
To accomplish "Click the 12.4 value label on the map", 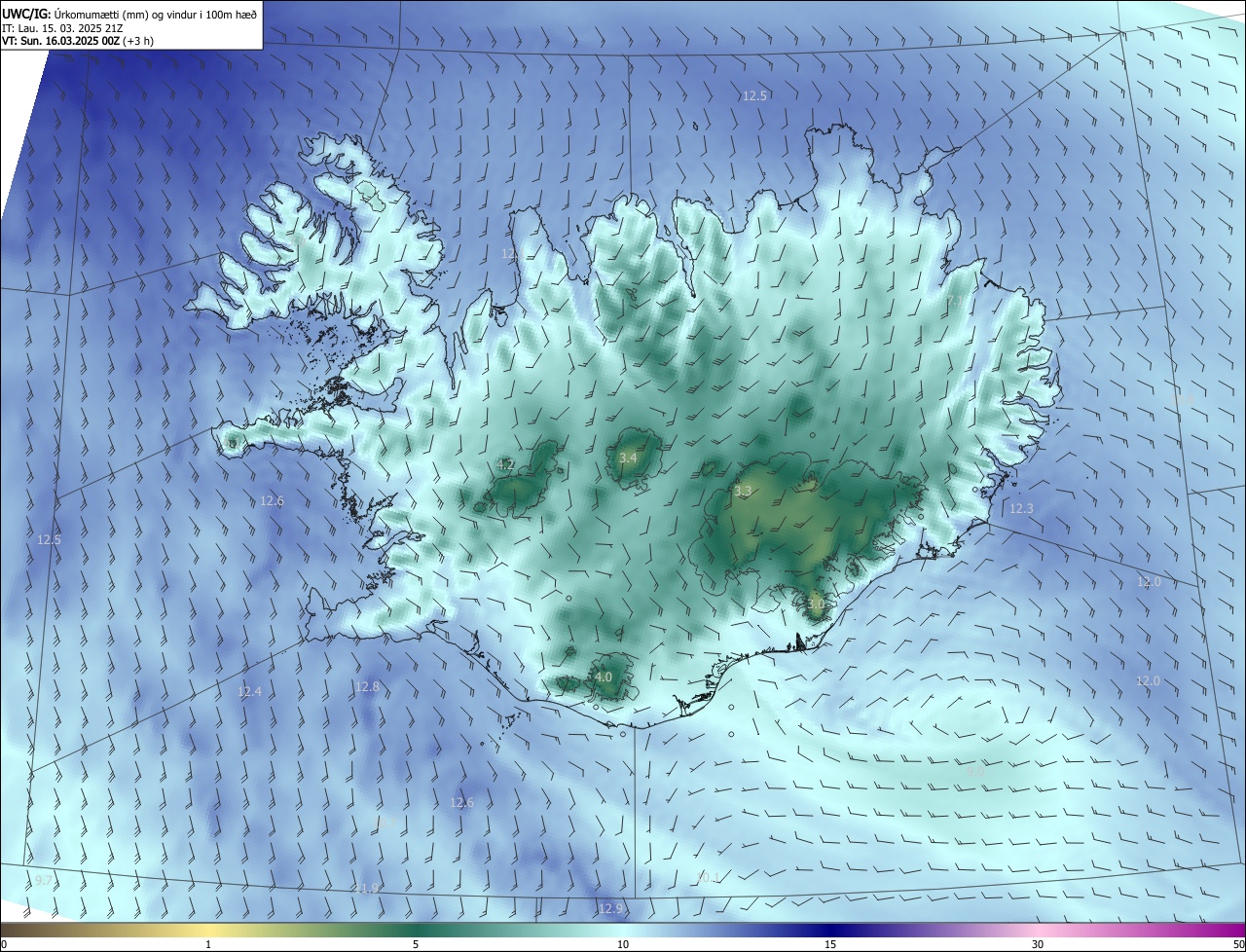I will click(x=249, y=691).
